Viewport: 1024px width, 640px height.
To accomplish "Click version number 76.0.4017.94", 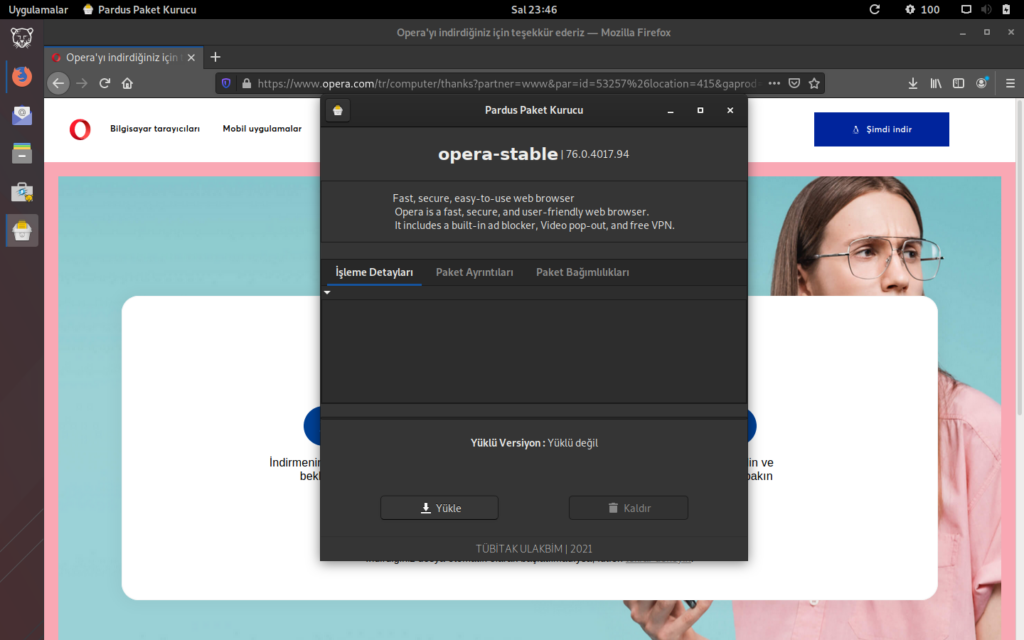I will tap(597, 155).
